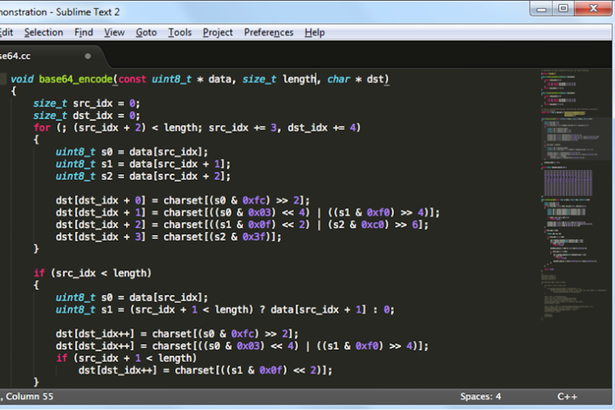The image size is (615, 410).
Task: Open the Selection menu
Action: tap(43, 32)
